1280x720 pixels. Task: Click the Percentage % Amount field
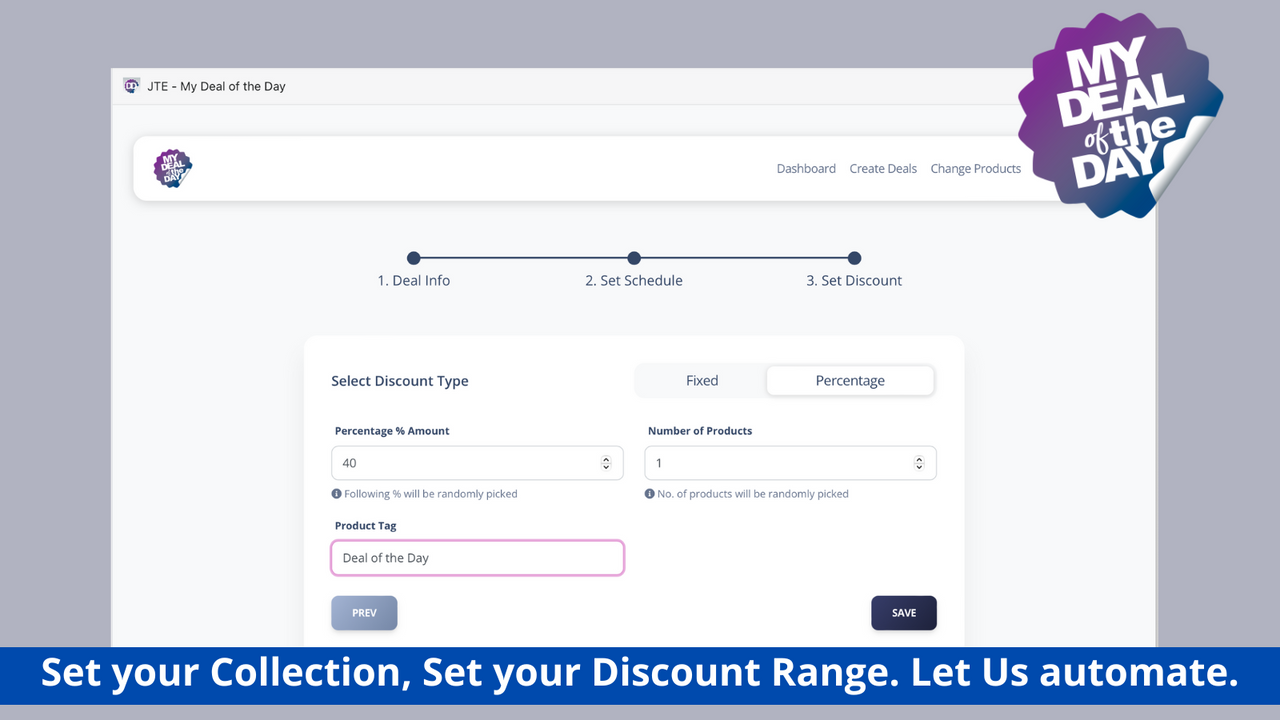(477, 463)
